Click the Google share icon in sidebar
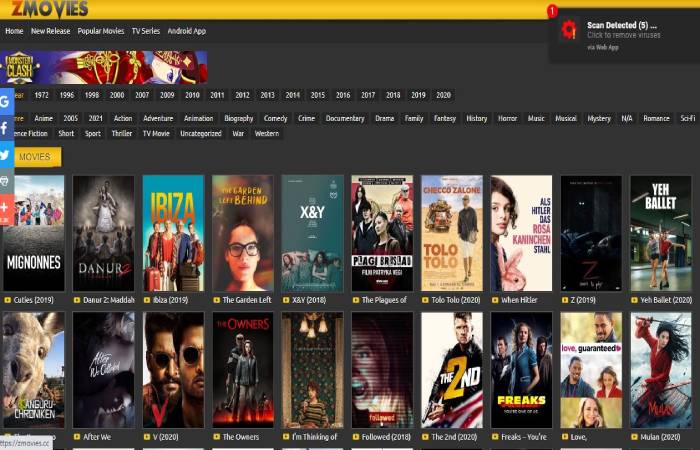 click(x=6, y=102)
